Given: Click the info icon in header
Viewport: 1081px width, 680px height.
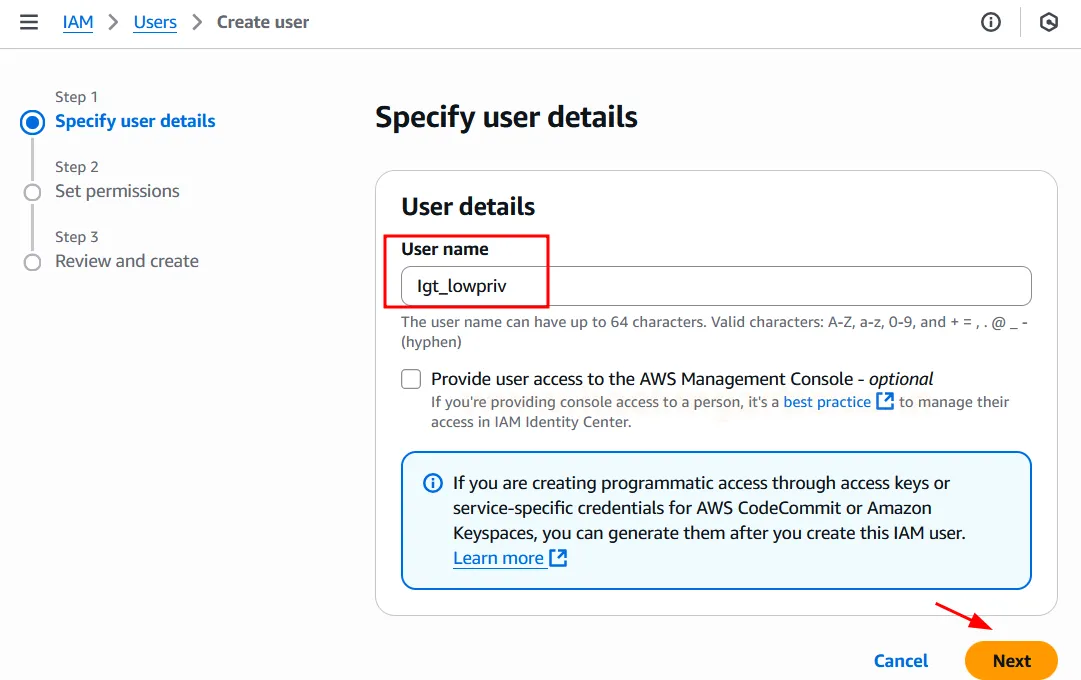Looking at the screenshot, I should pyautogui.click(x=991, y=22).
